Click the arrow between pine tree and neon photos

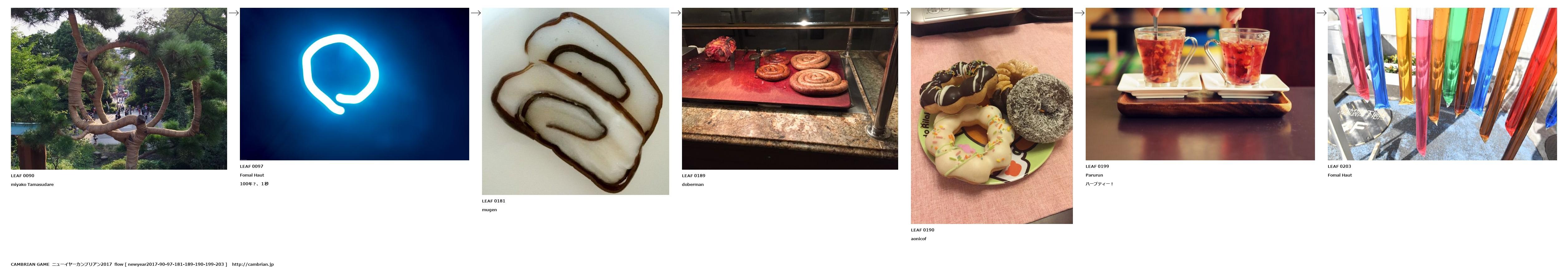[233, 13]
